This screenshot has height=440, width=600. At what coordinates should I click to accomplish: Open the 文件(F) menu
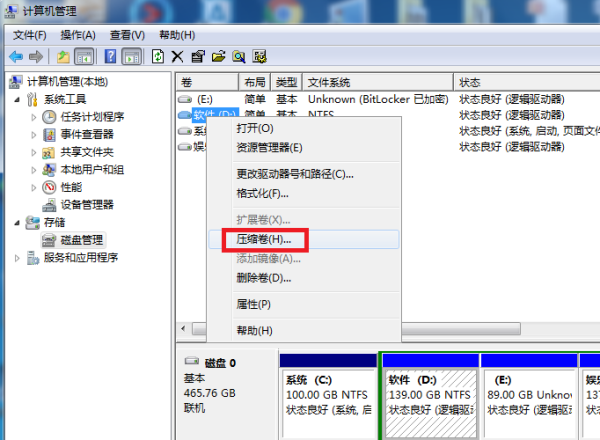30,35
